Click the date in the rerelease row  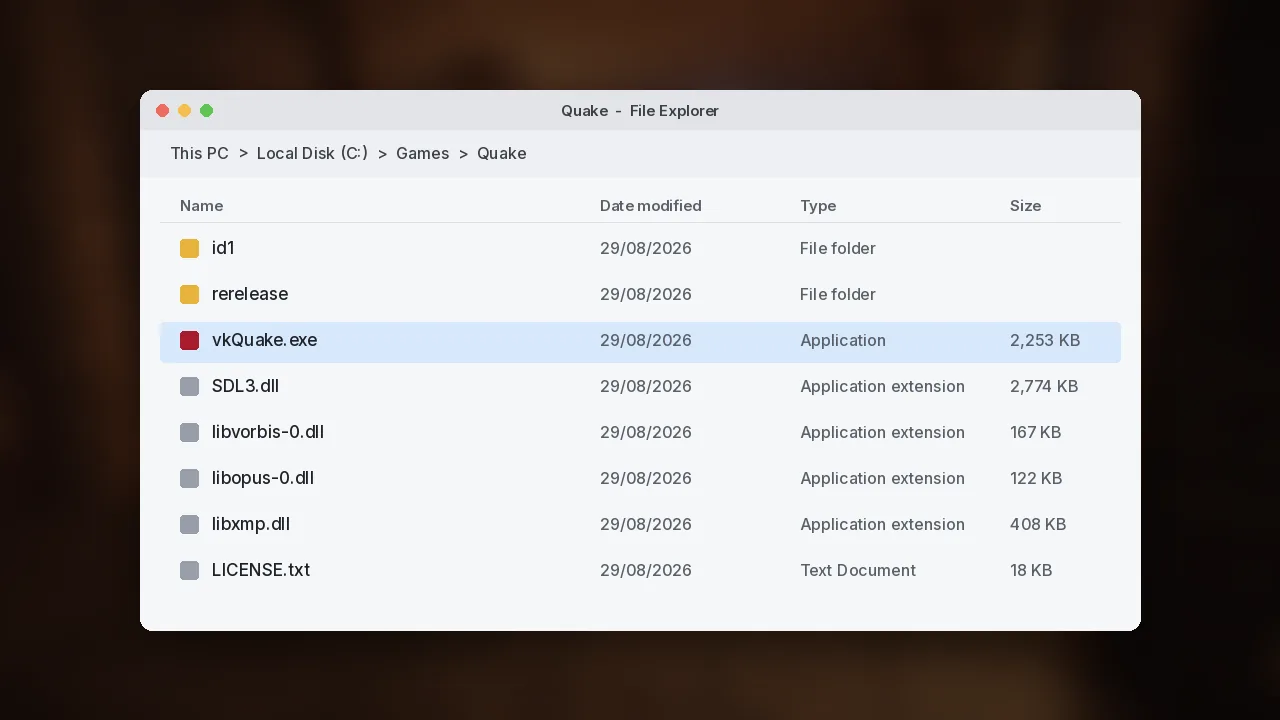pos(646,294)
